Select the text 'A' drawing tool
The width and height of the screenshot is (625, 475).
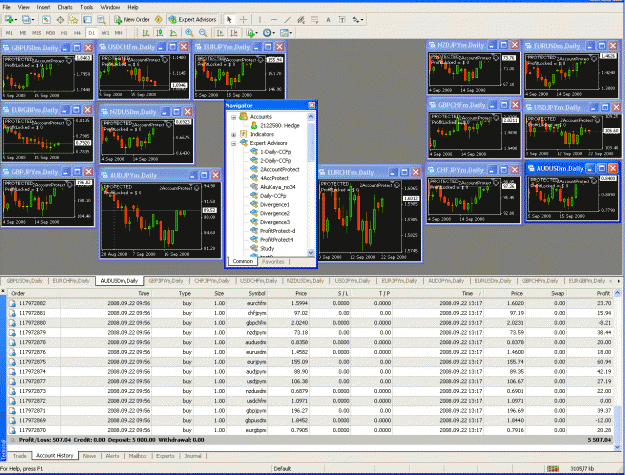click(328, 20)
